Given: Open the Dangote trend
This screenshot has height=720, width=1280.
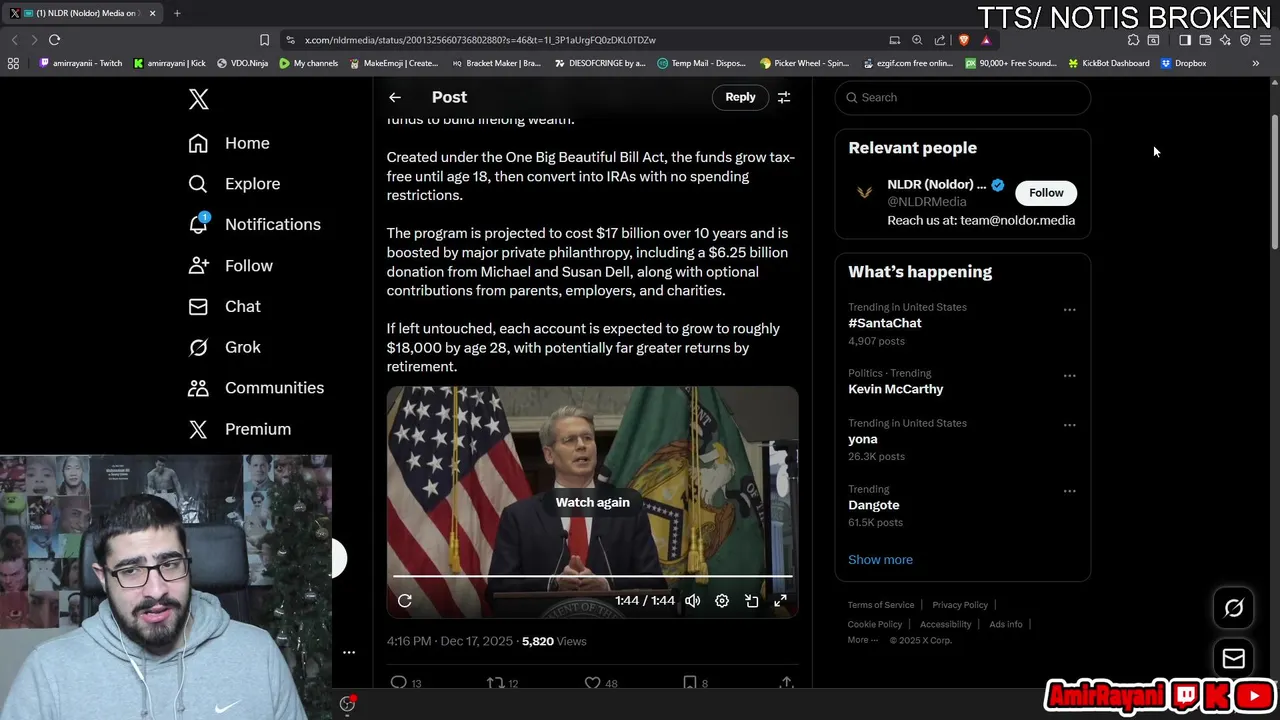Looking at the screenshot, I should click(874, 505).
